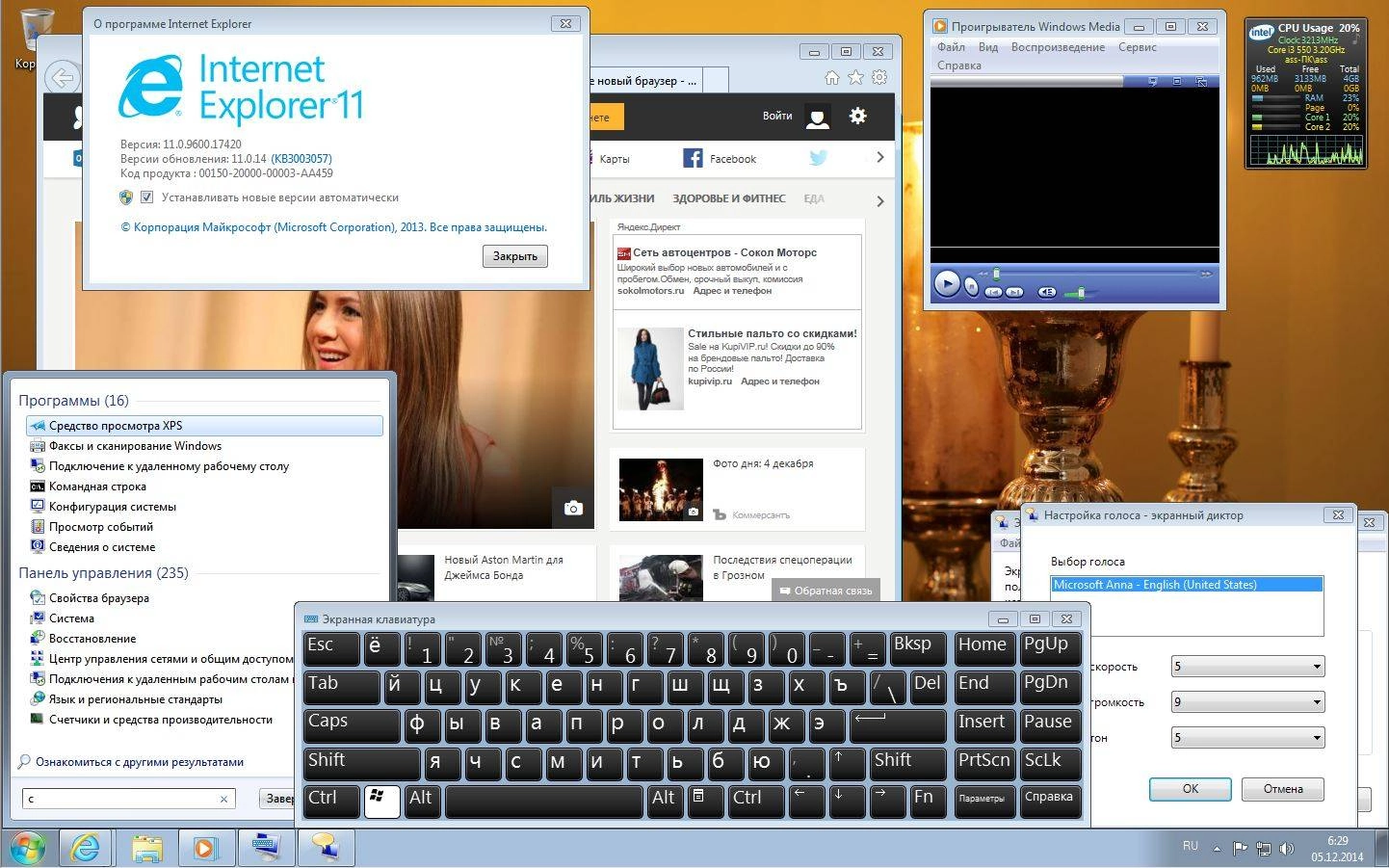Click OK in Narrator voice settings
Viewport: 1389px width, 868px height.
point(1191,789)
